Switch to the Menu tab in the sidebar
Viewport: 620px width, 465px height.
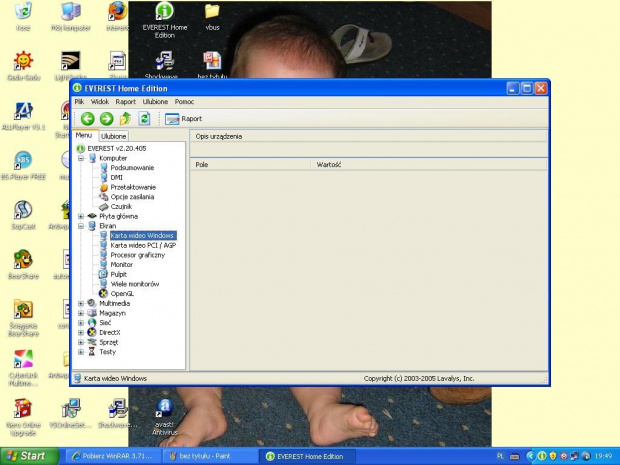pos(84,135)
